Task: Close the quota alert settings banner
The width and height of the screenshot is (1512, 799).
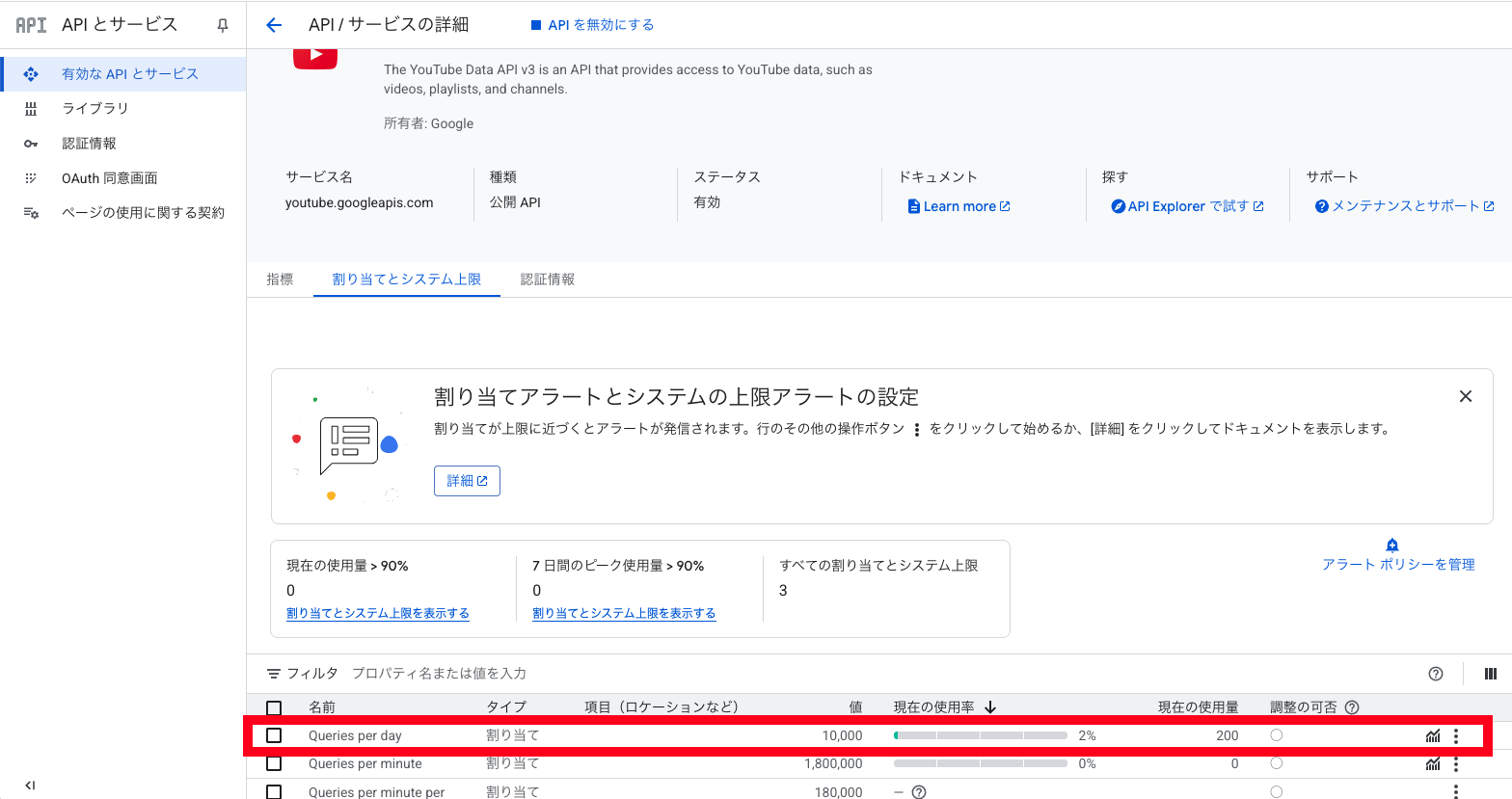Action: pos(1465,396)
